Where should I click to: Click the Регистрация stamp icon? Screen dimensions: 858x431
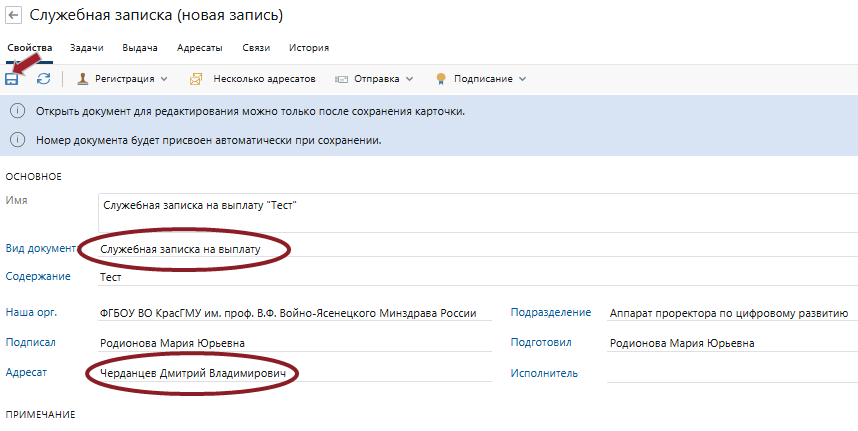tap(82, 79)
